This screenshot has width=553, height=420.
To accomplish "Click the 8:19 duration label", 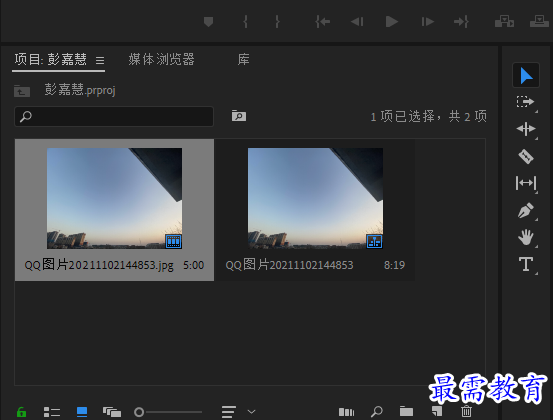I will [x=394, y=265].
